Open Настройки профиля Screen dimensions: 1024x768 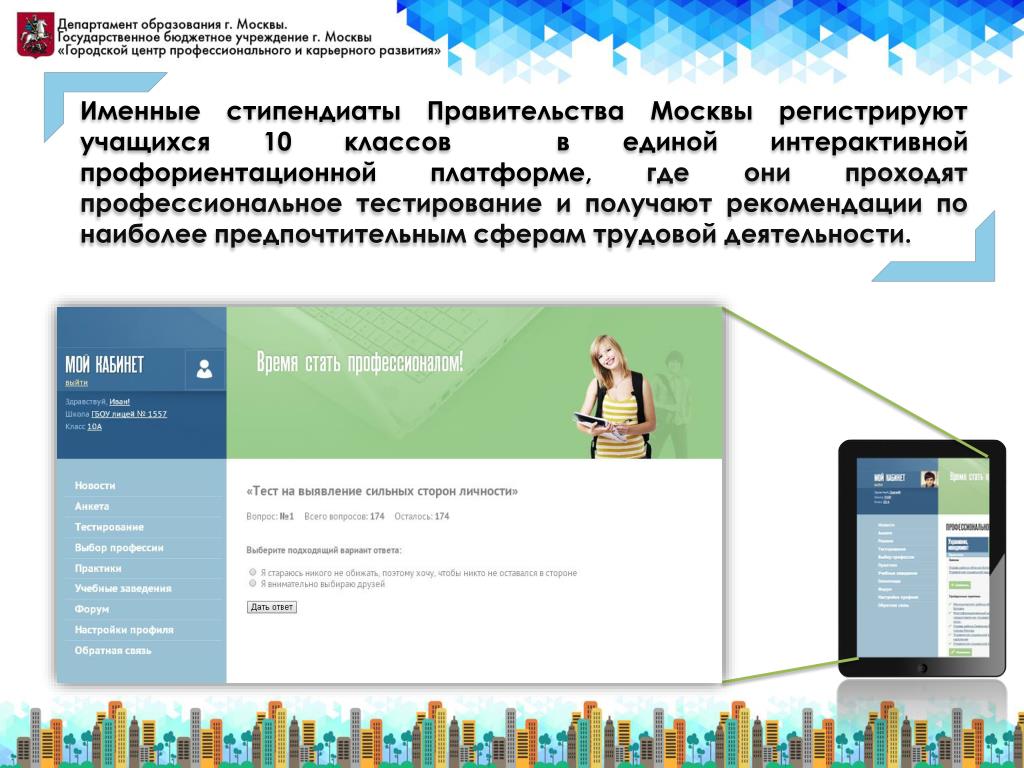124,630
